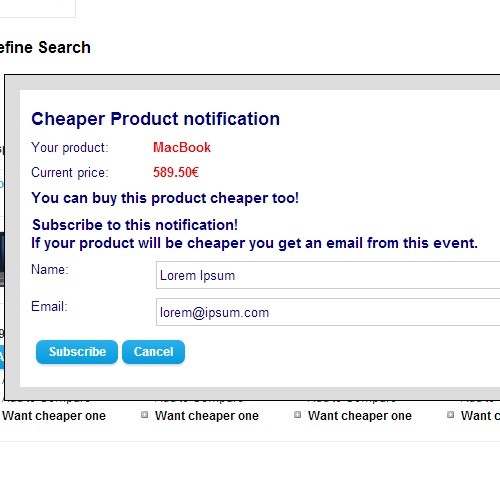Click the red MacBook product name
500x500 pixels.
click(x=182, y=147)
